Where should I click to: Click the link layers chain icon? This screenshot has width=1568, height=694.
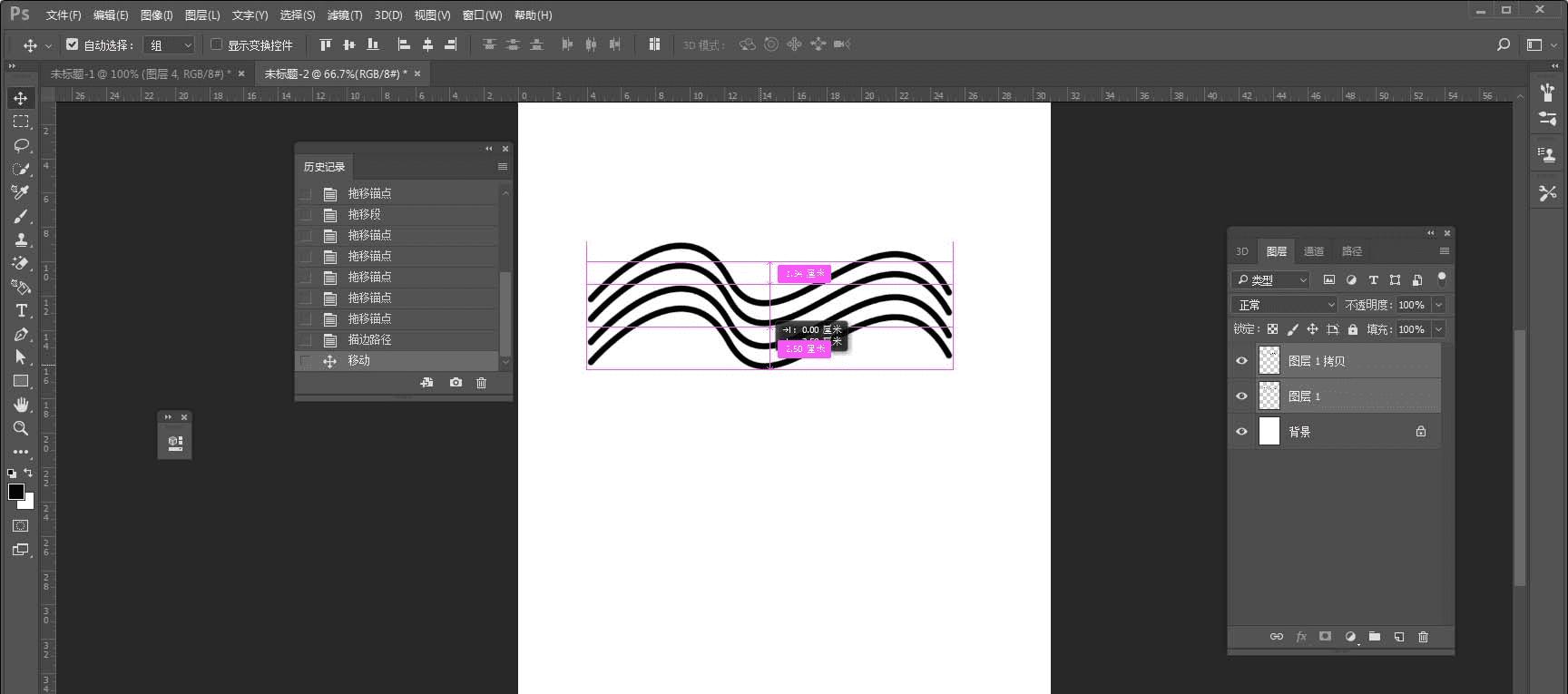point(1277,637)
